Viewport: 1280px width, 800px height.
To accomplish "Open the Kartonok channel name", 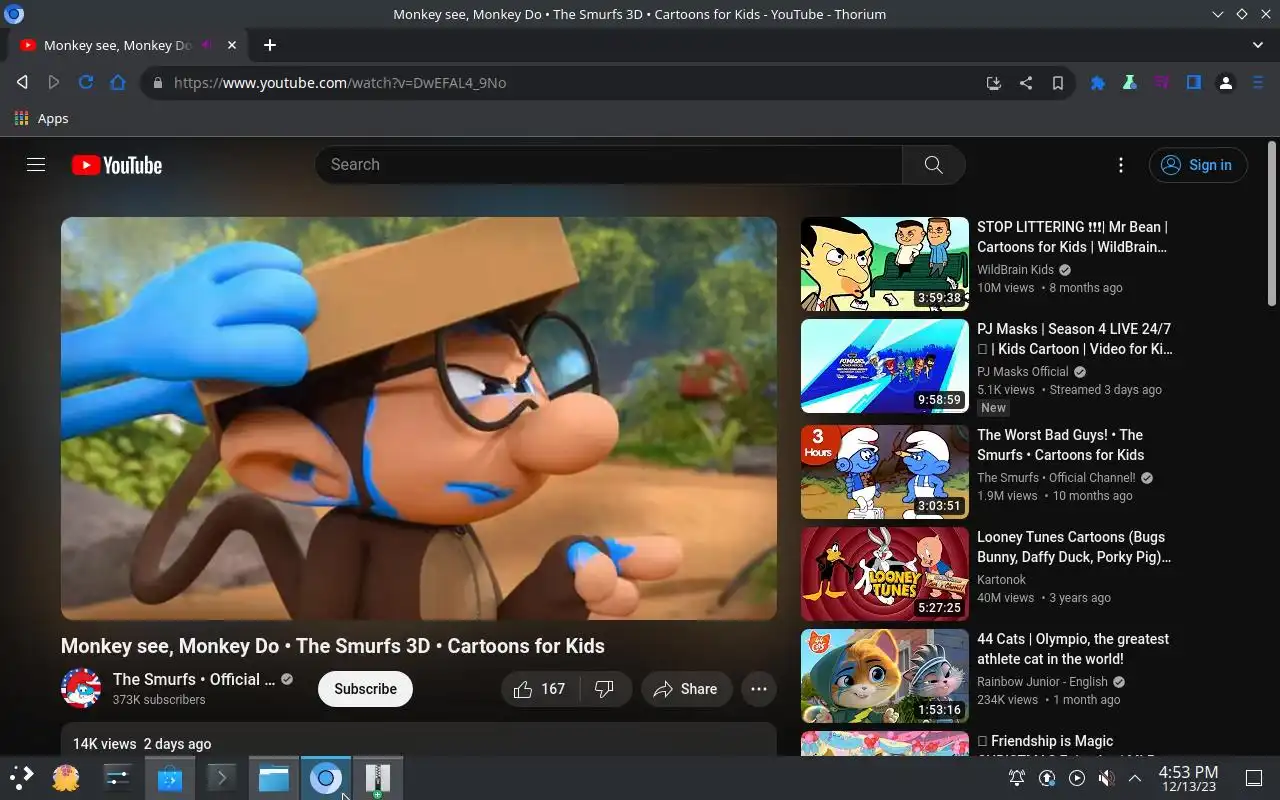I will [x=1002, y=580].
